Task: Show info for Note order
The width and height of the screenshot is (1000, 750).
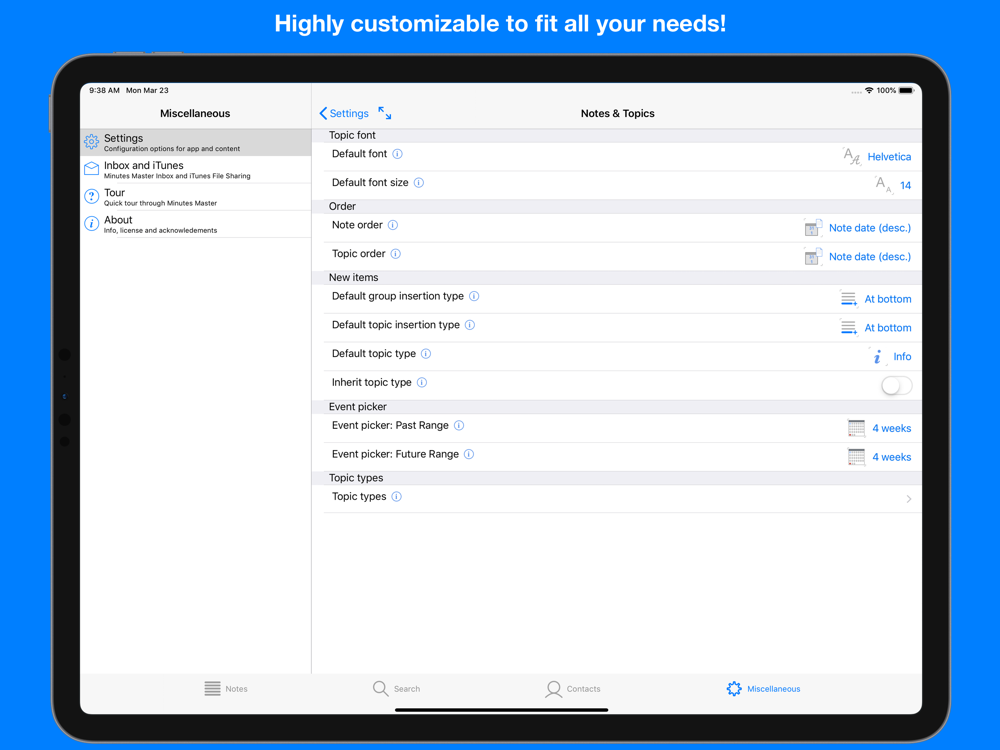Action: (x=393, y=225)
